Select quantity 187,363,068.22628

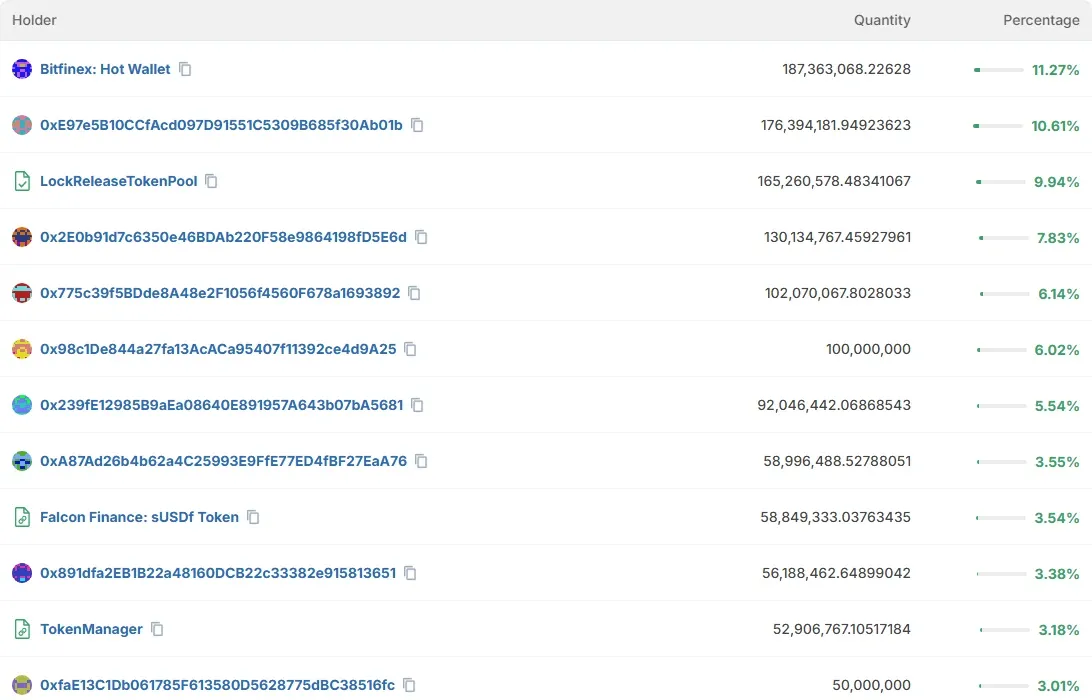pyautogui.click(x=846, y=69)
